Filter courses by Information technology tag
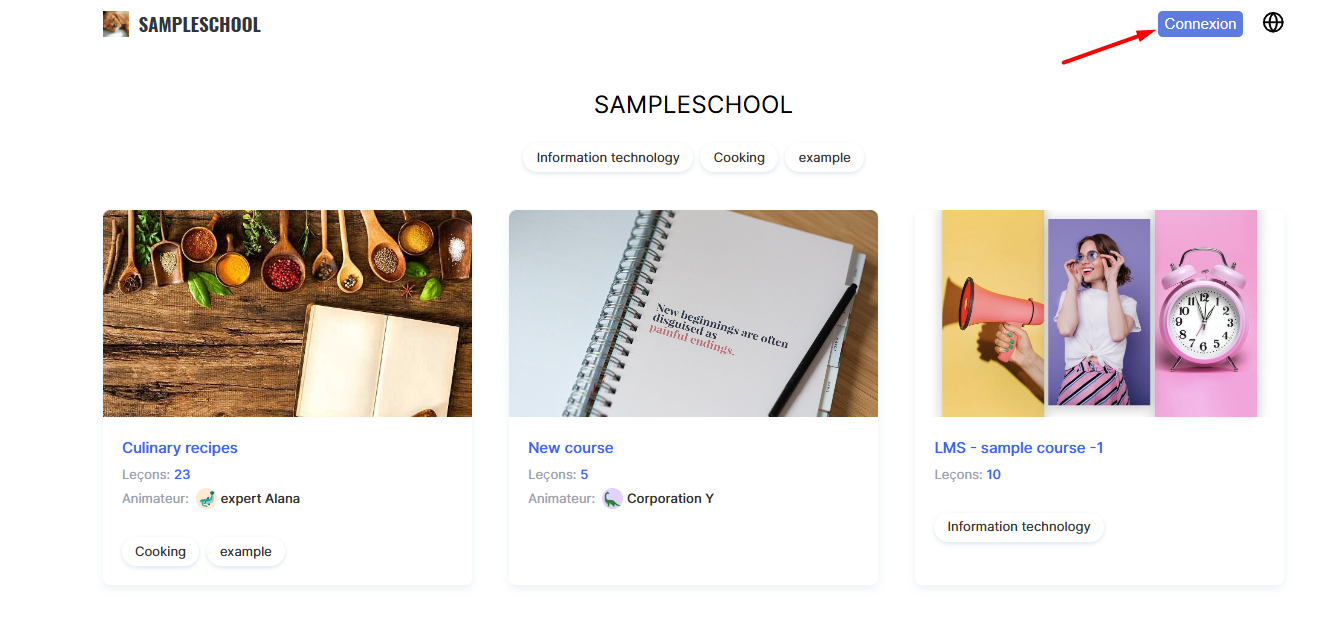The width and height of the screenshot is (1326, 617). point(608,158)
